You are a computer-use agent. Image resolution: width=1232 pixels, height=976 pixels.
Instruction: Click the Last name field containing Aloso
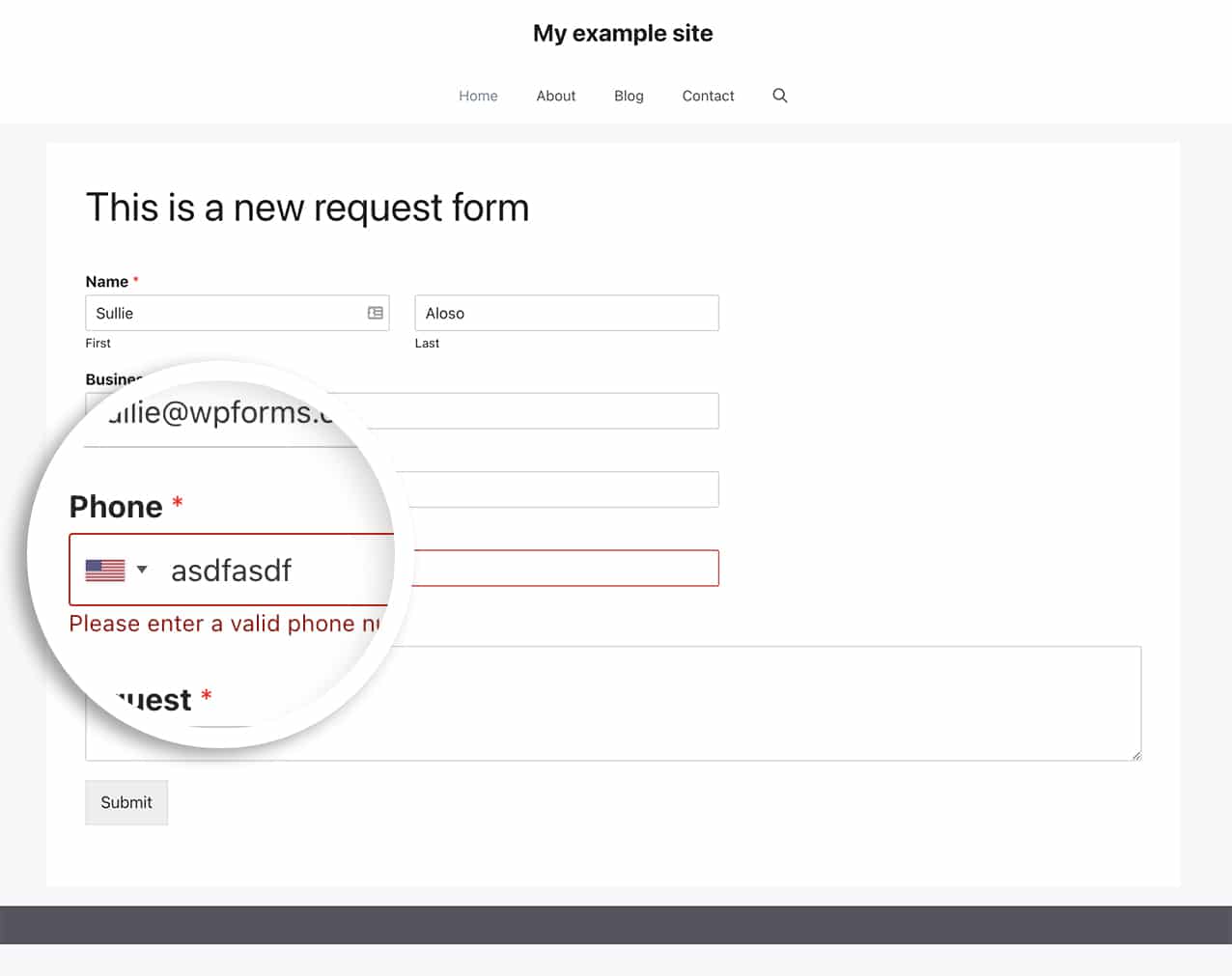566,313
